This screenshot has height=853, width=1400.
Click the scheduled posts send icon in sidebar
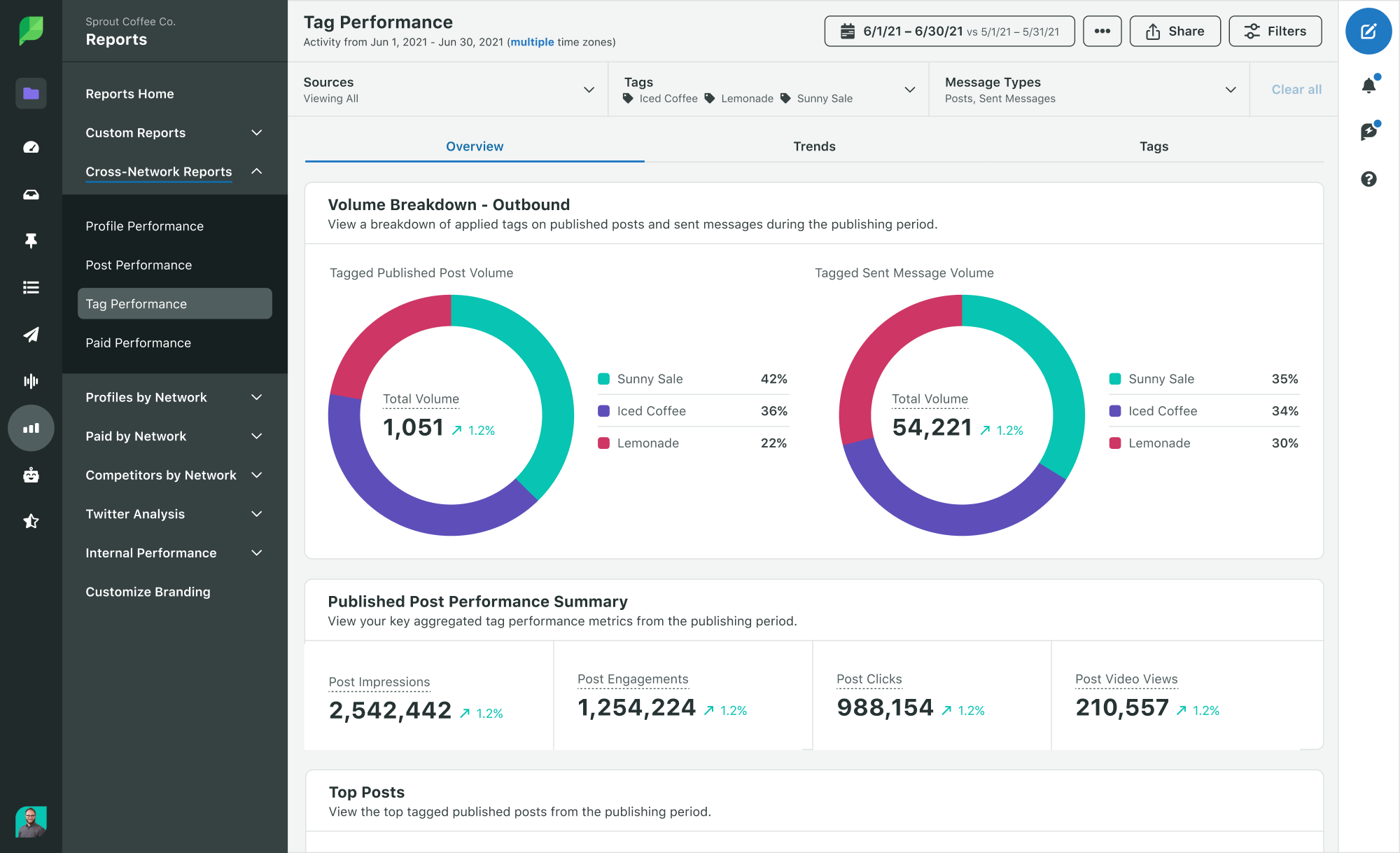click(29, 334)
